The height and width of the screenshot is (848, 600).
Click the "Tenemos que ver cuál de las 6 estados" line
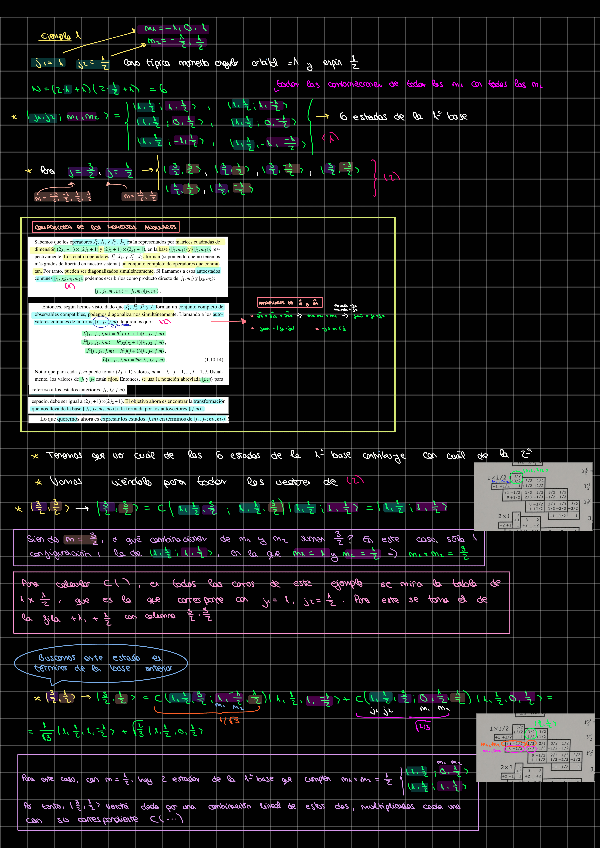[x=280, y=457]
